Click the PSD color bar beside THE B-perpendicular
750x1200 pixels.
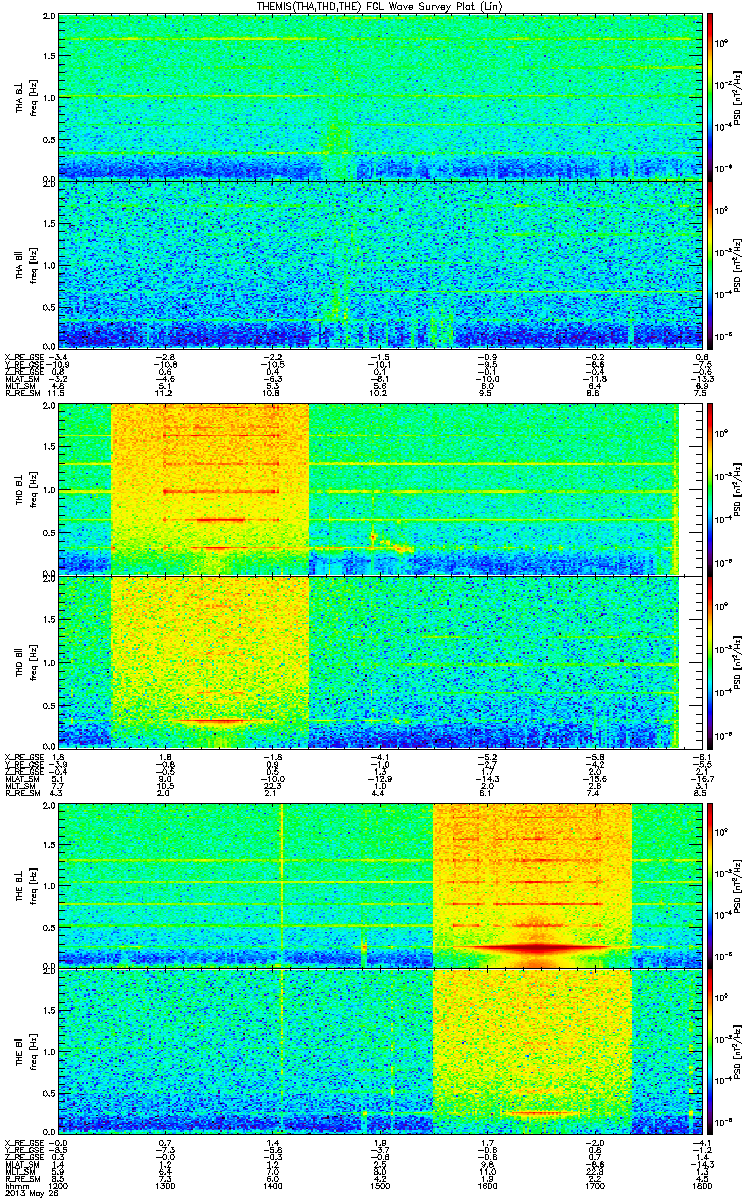tap(710, 886)
